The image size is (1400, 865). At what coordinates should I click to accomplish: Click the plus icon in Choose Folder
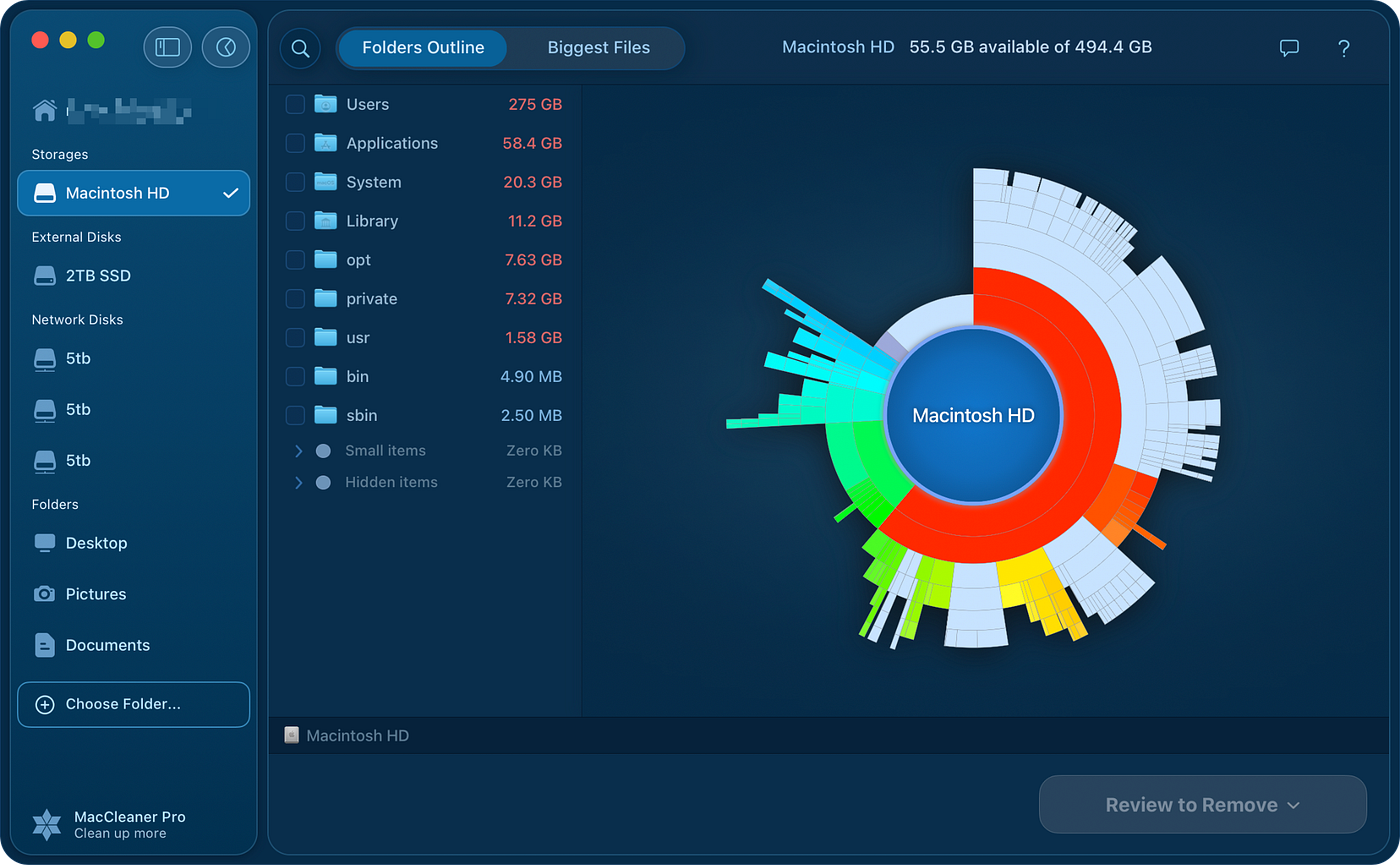tap(44, 704)
